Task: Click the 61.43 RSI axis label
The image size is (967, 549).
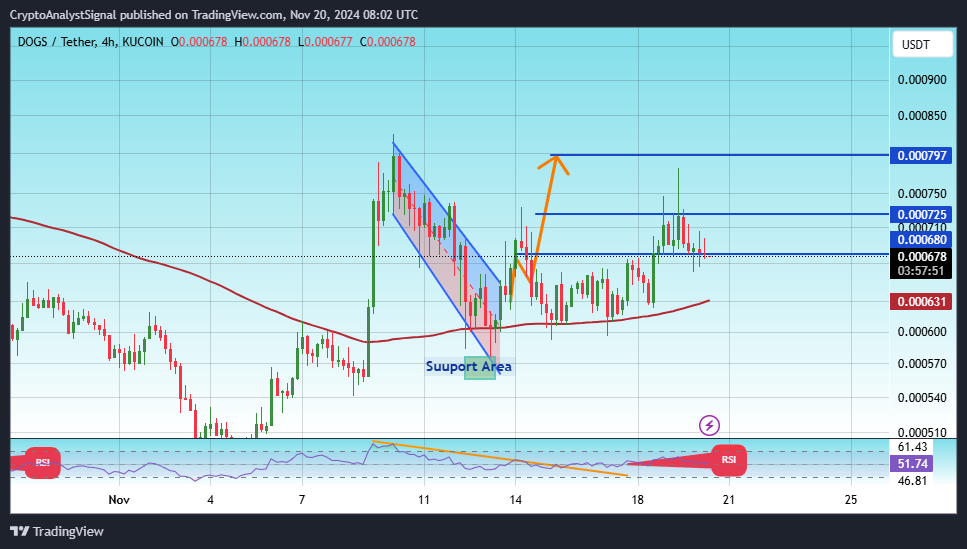Action: click(x=912, y=447)
